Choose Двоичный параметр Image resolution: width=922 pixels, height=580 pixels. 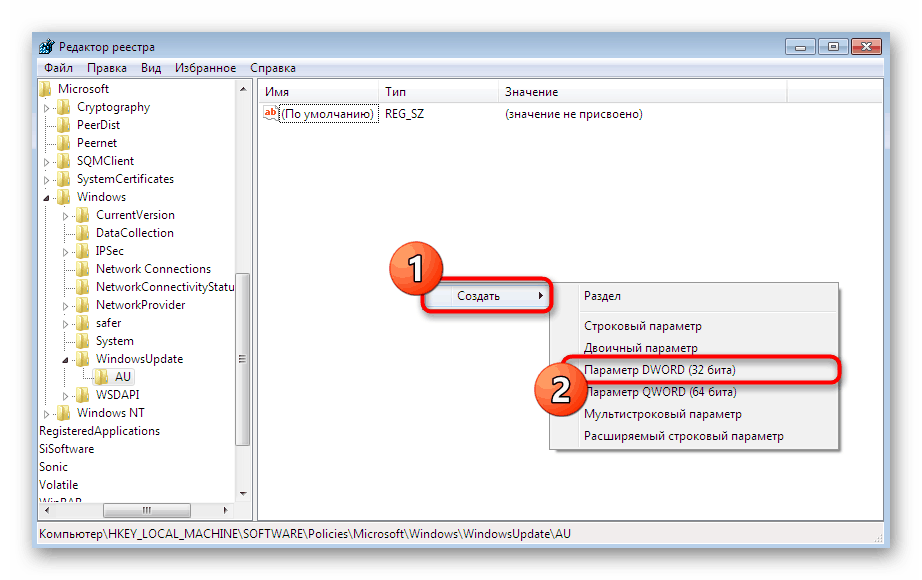694,348
